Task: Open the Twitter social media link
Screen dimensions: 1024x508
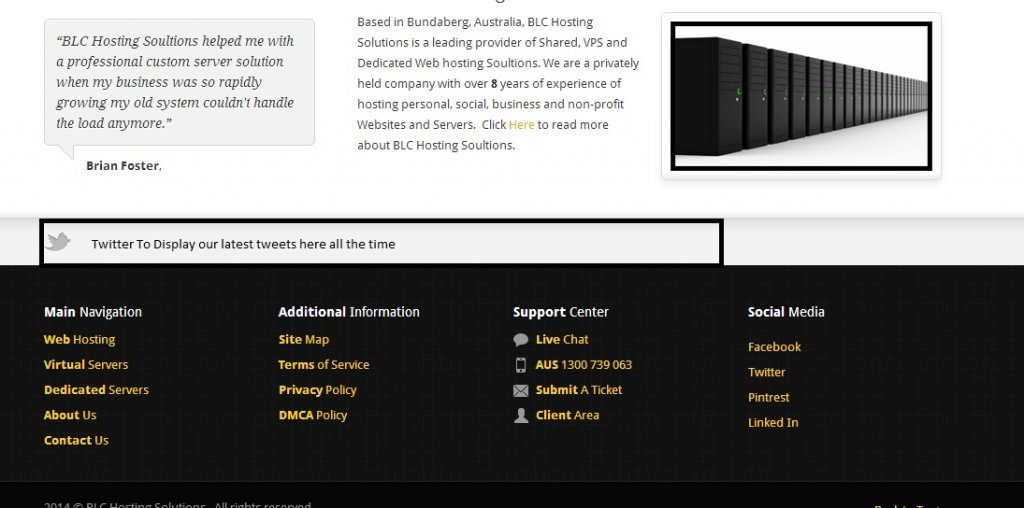Action: click(766, 372)
